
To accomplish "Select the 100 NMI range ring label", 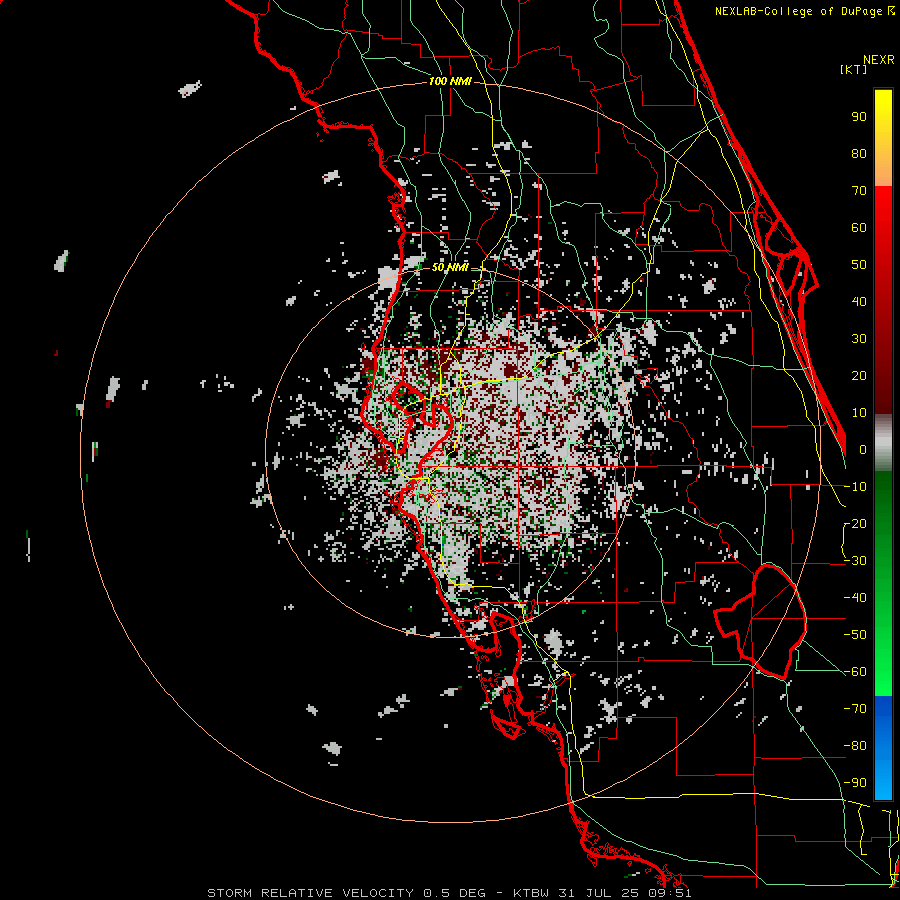I will click(450, 82).
